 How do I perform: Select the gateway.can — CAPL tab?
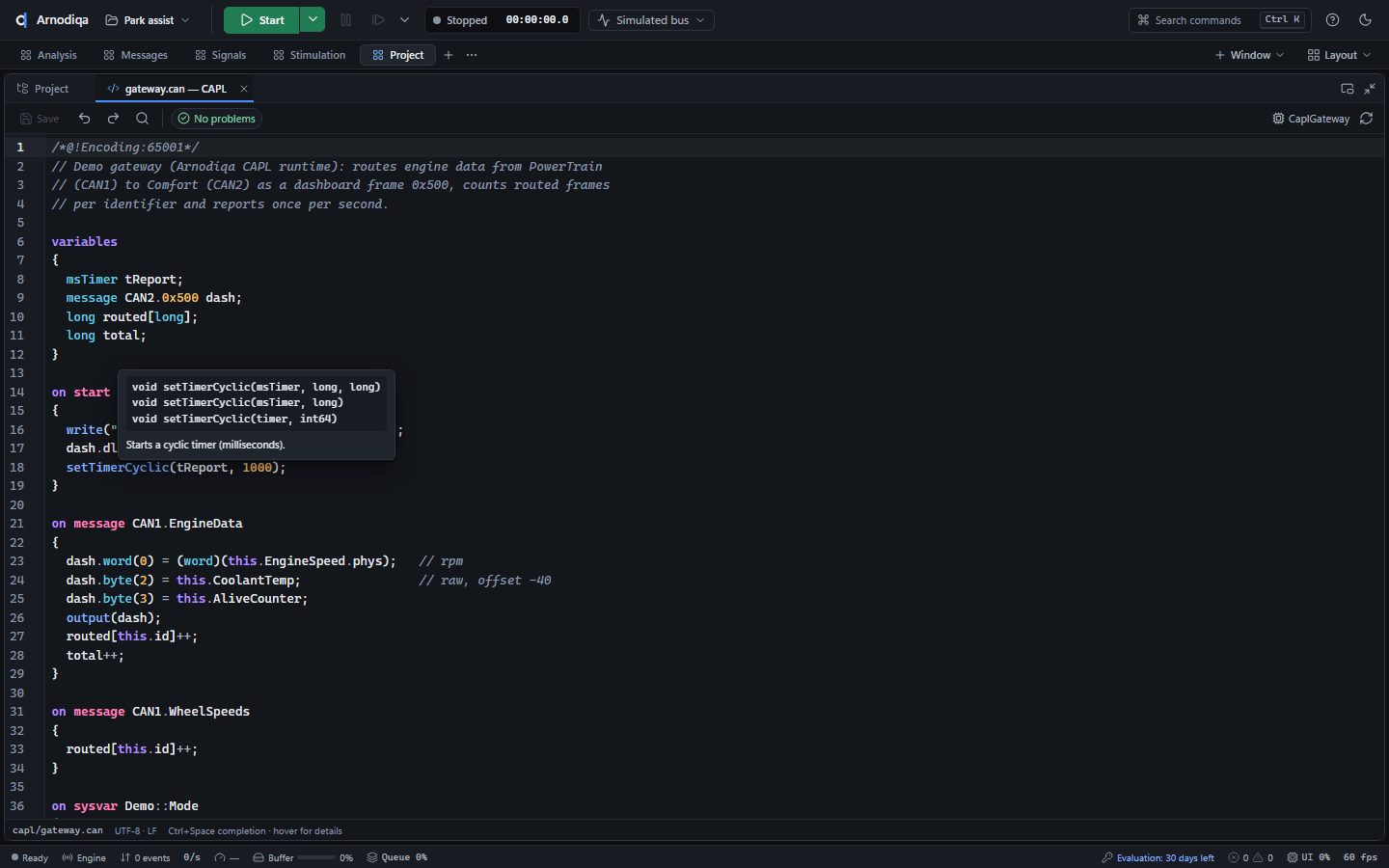(168, 89)
